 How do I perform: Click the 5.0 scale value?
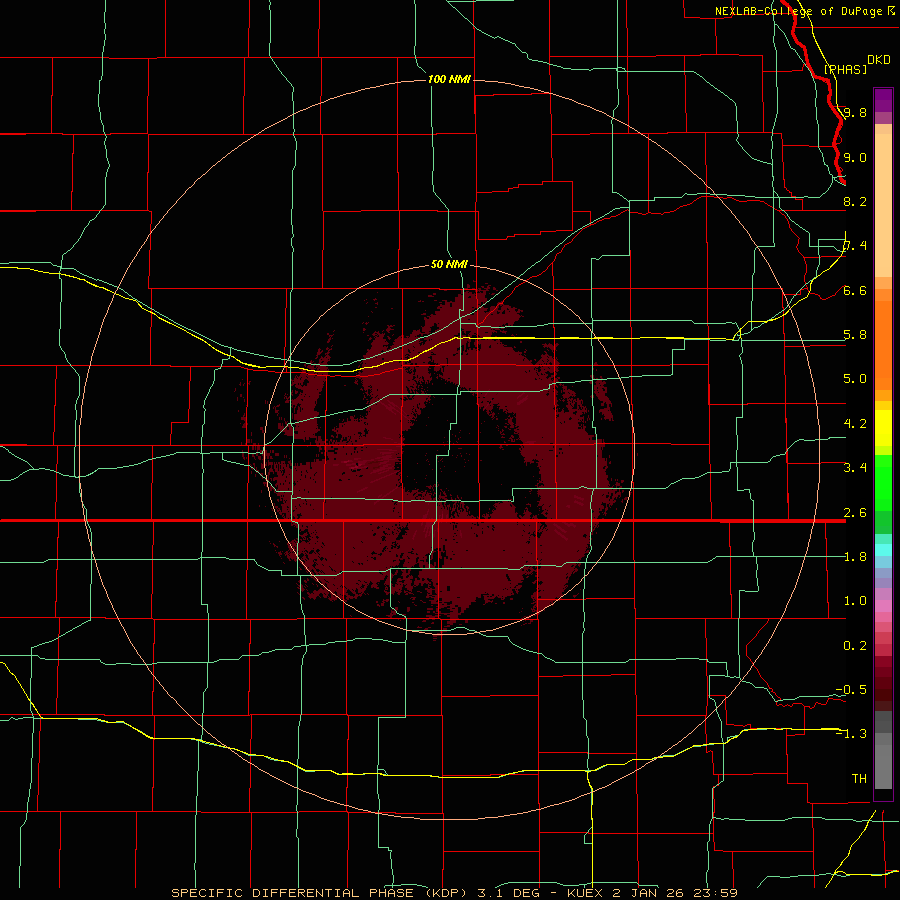point(855,379)
